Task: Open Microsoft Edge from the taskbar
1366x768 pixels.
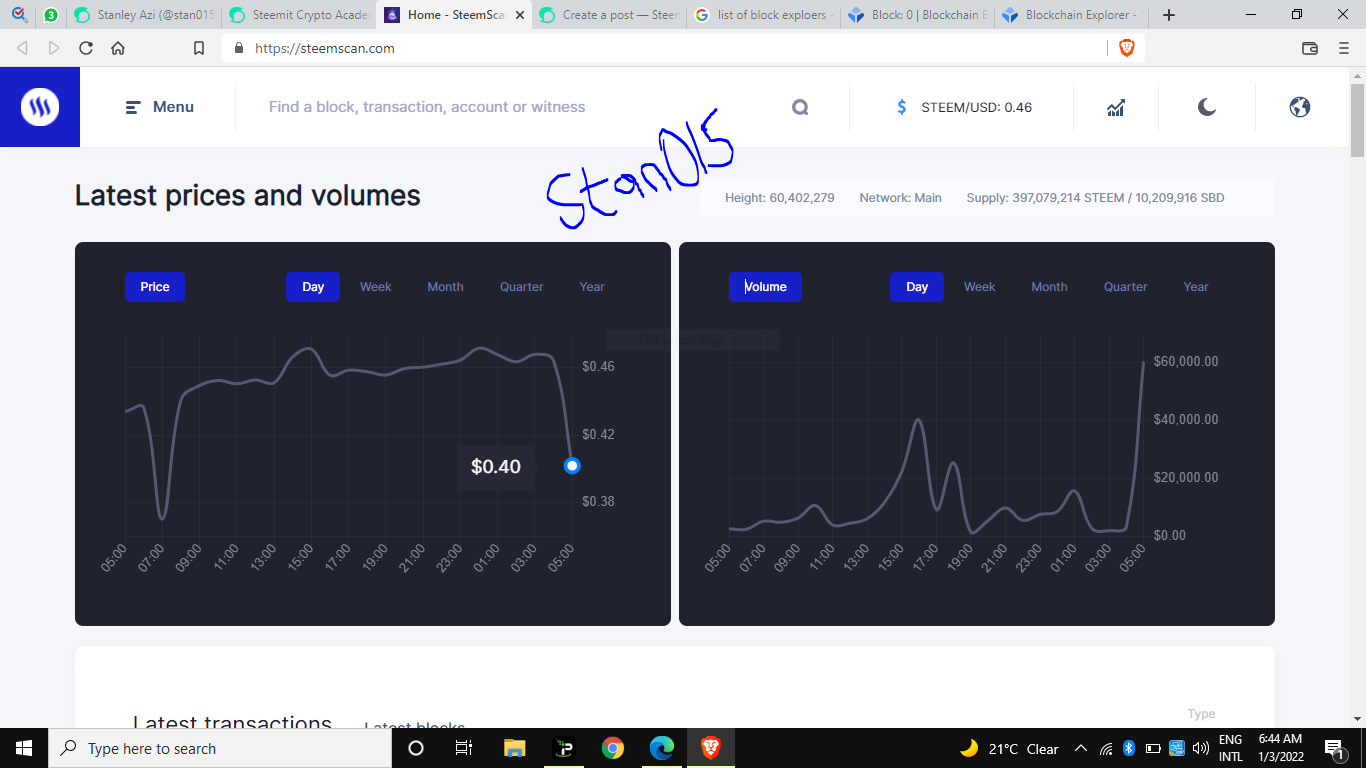Action: 662,748
